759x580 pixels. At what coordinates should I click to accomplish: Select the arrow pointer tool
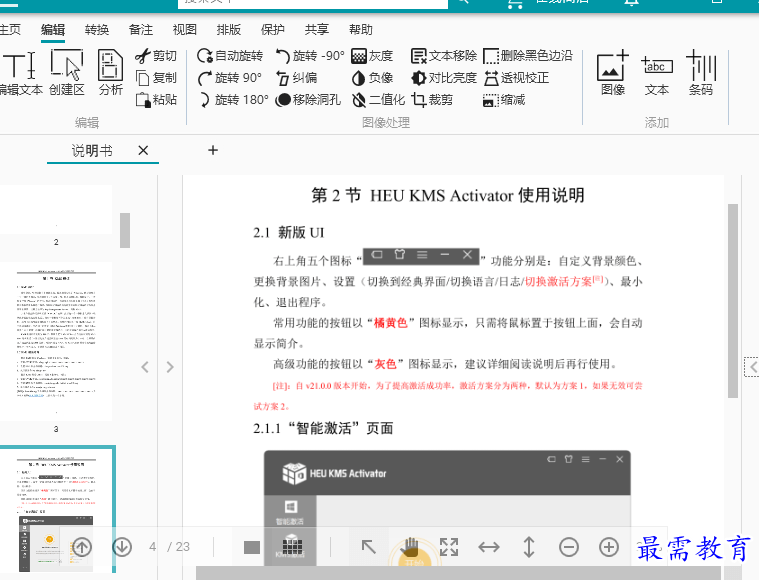coord(369,547)
